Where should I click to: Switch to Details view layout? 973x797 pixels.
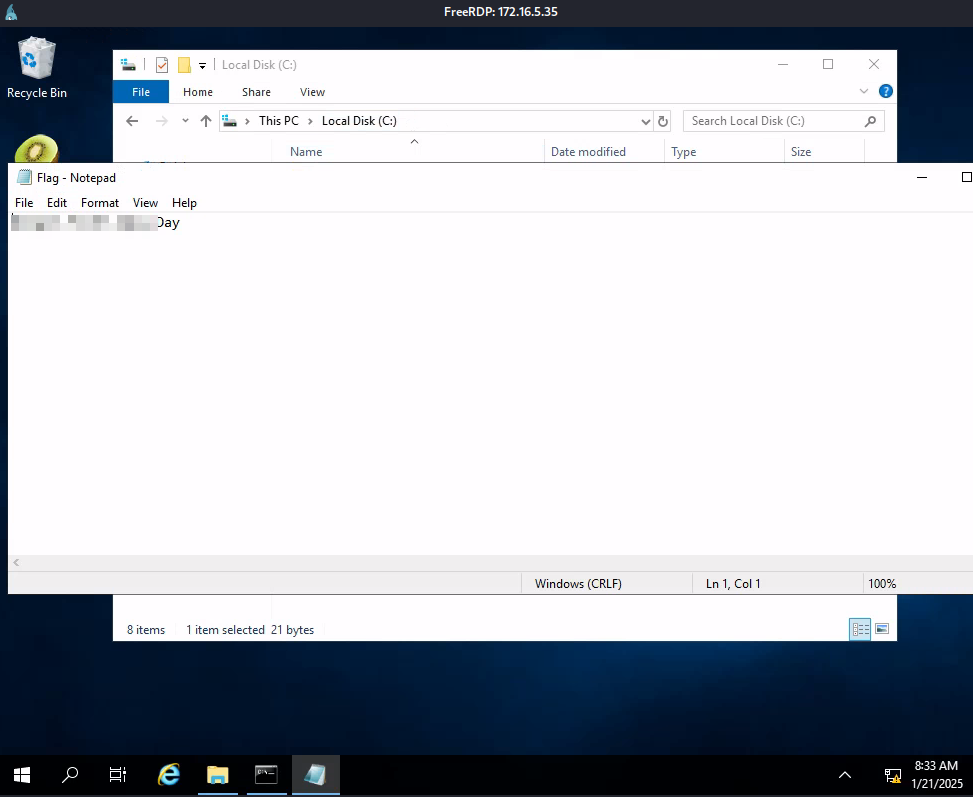[860, 629]
